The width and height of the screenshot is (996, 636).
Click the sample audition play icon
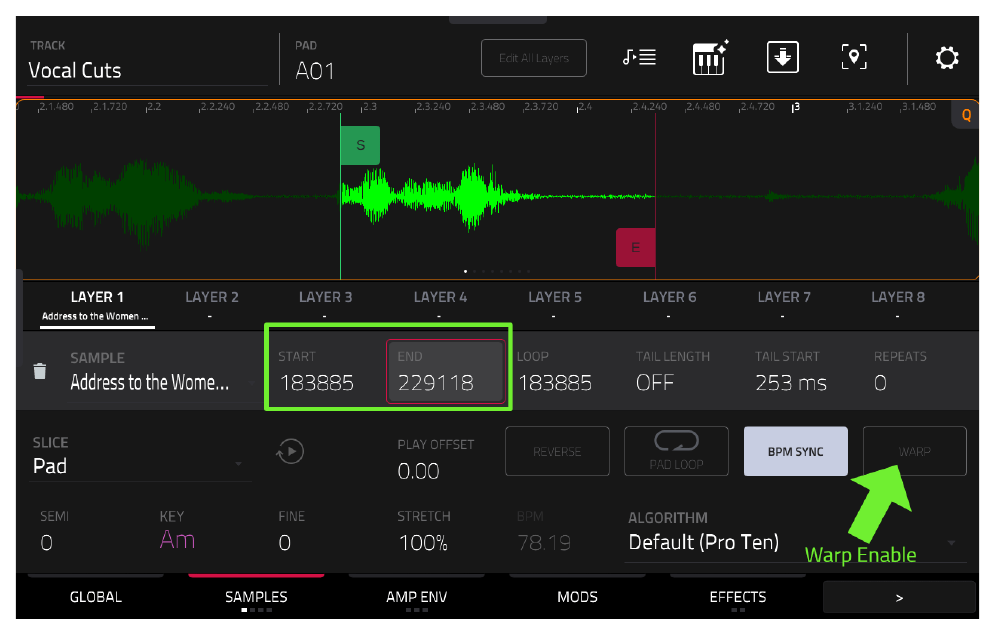(290, 452)
